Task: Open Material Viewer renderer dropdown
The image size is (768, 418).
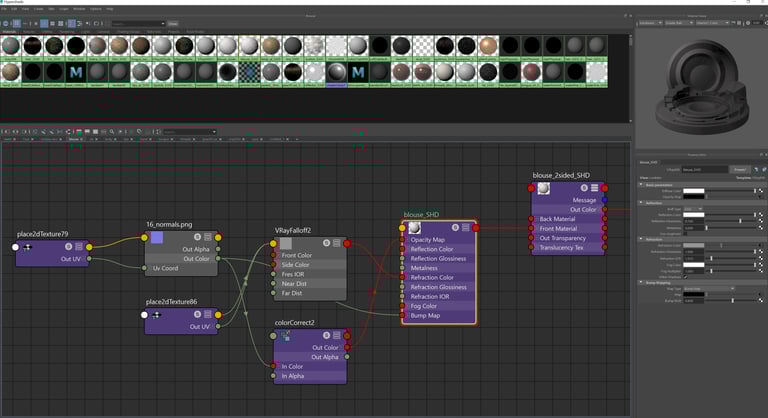Action: pos(650,23)
